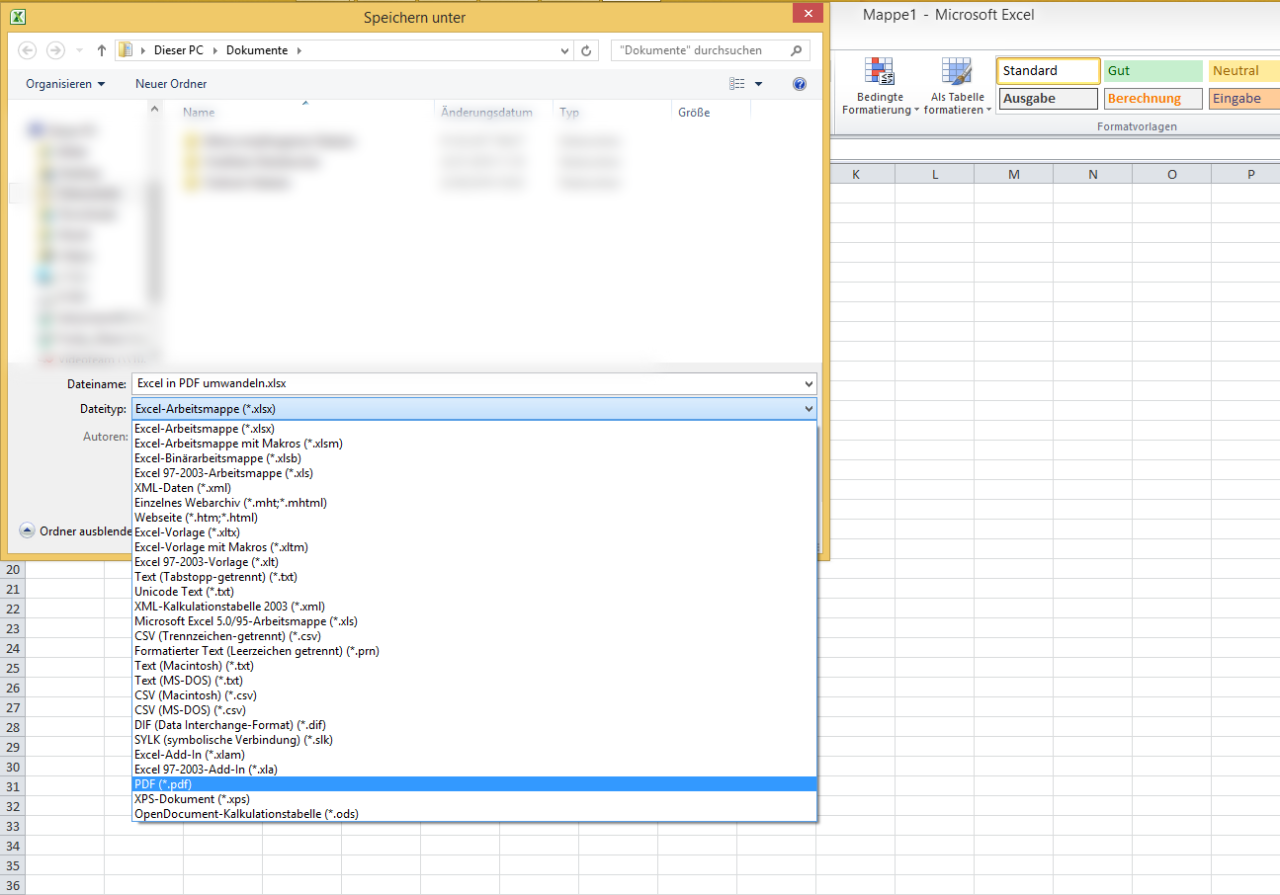Select CSV (Trennzeichen-getrennt) (*.csv)
The image size is (1280, 895).
coord(475,636)
